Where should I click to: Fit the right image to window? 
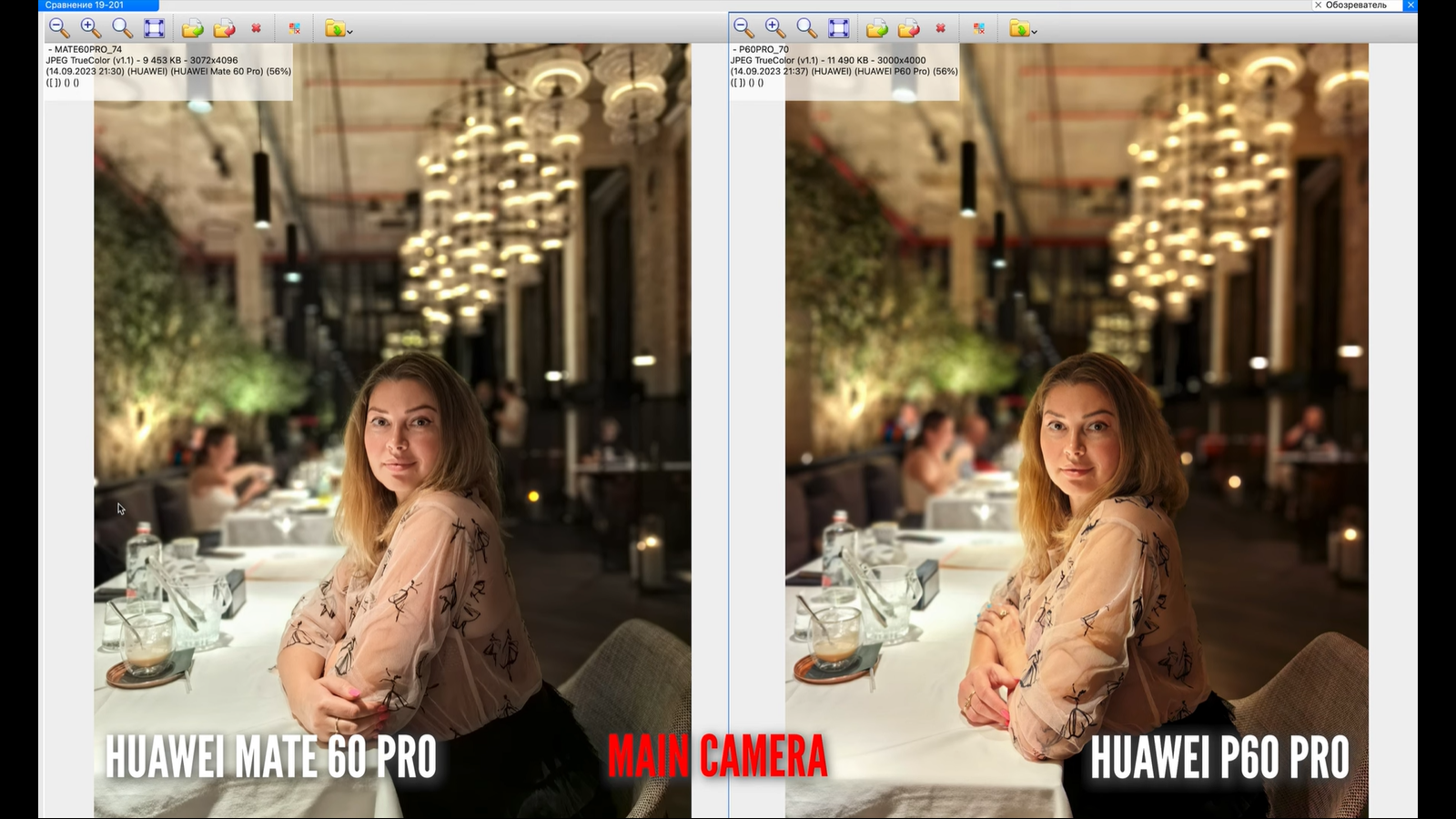838,28
